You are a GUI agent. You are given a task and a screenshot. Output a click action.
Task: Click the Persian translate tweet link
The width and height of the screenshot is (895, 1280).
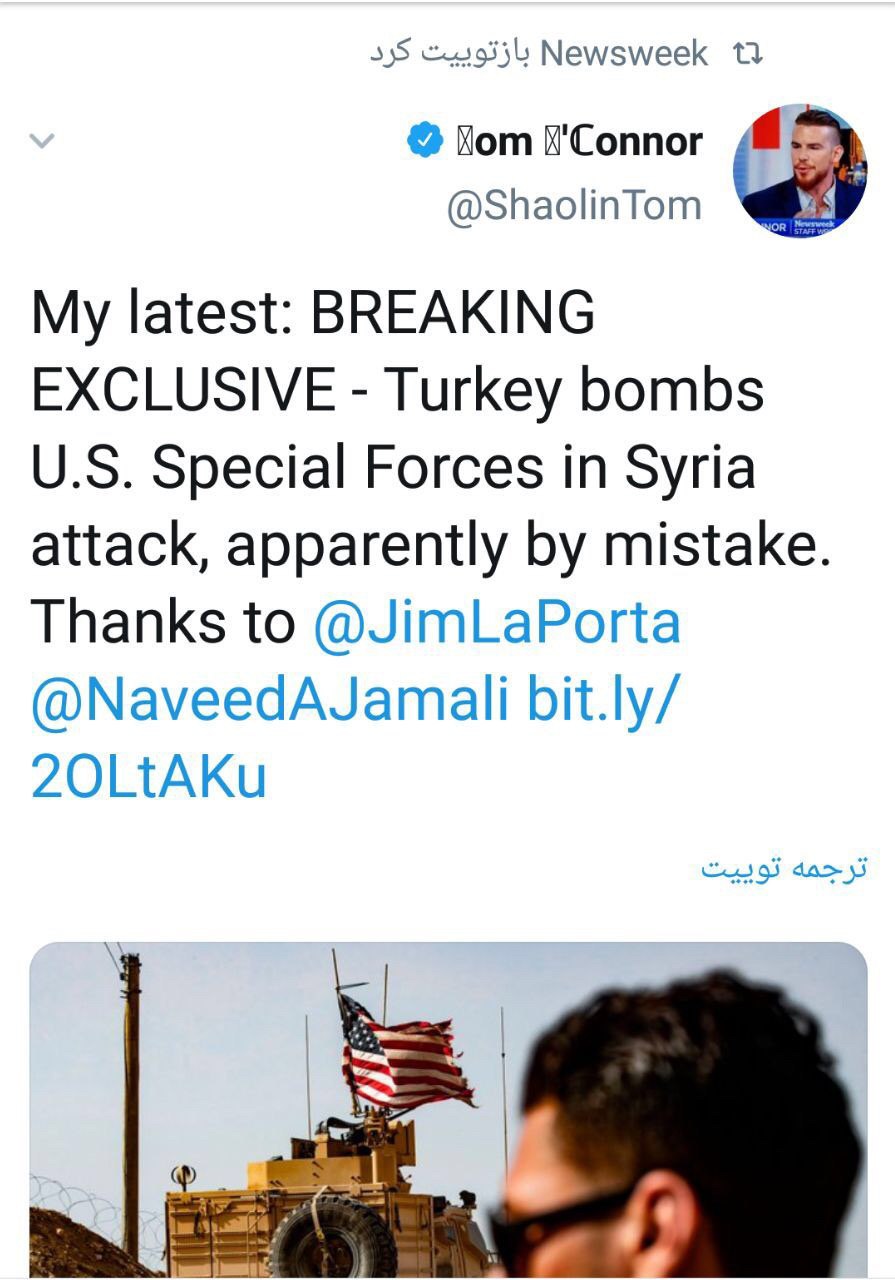tap(783, 867)
